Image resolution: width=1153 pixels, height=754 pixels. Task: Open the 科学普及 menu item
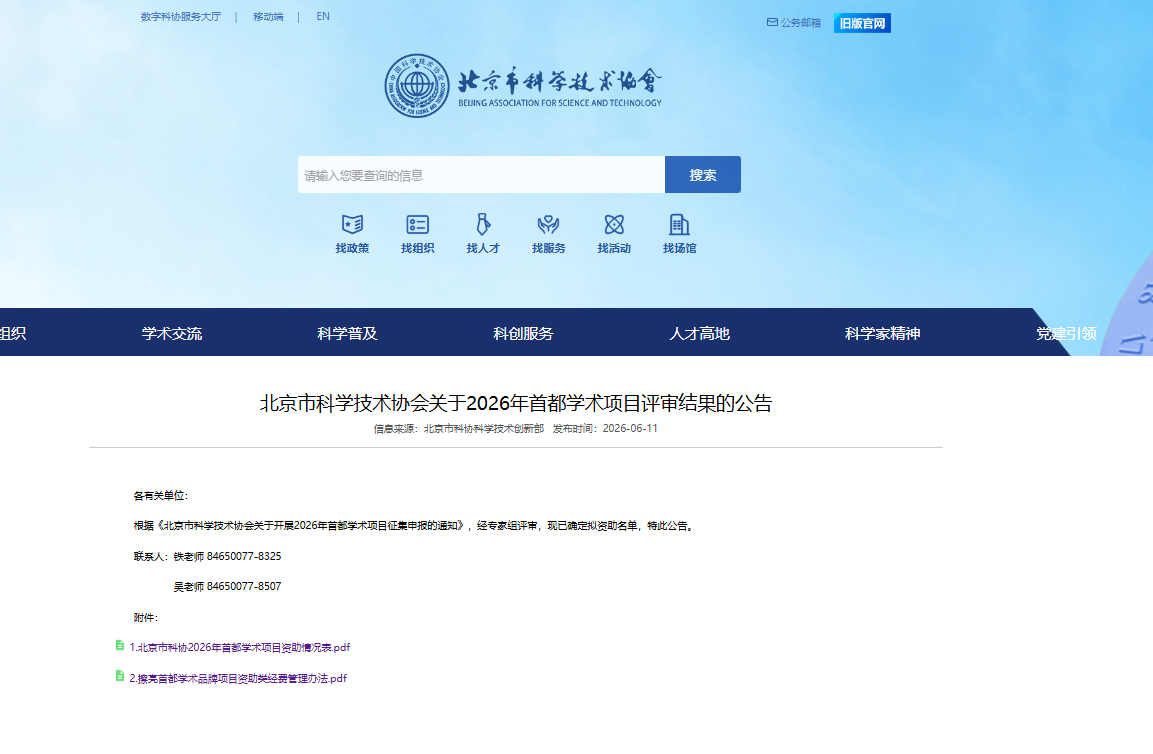(347, 333)
